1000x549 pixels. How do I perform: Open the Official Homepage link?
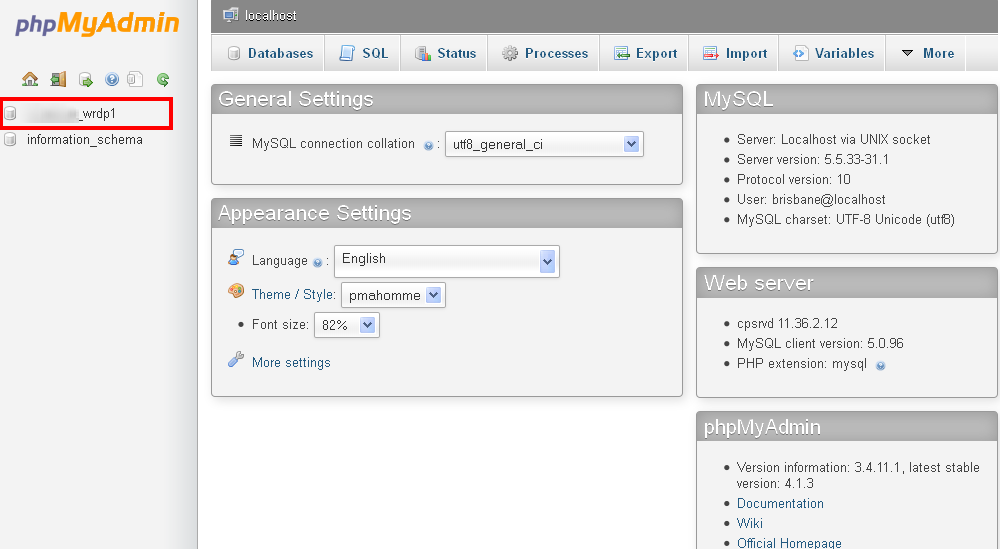coord(789,543)
